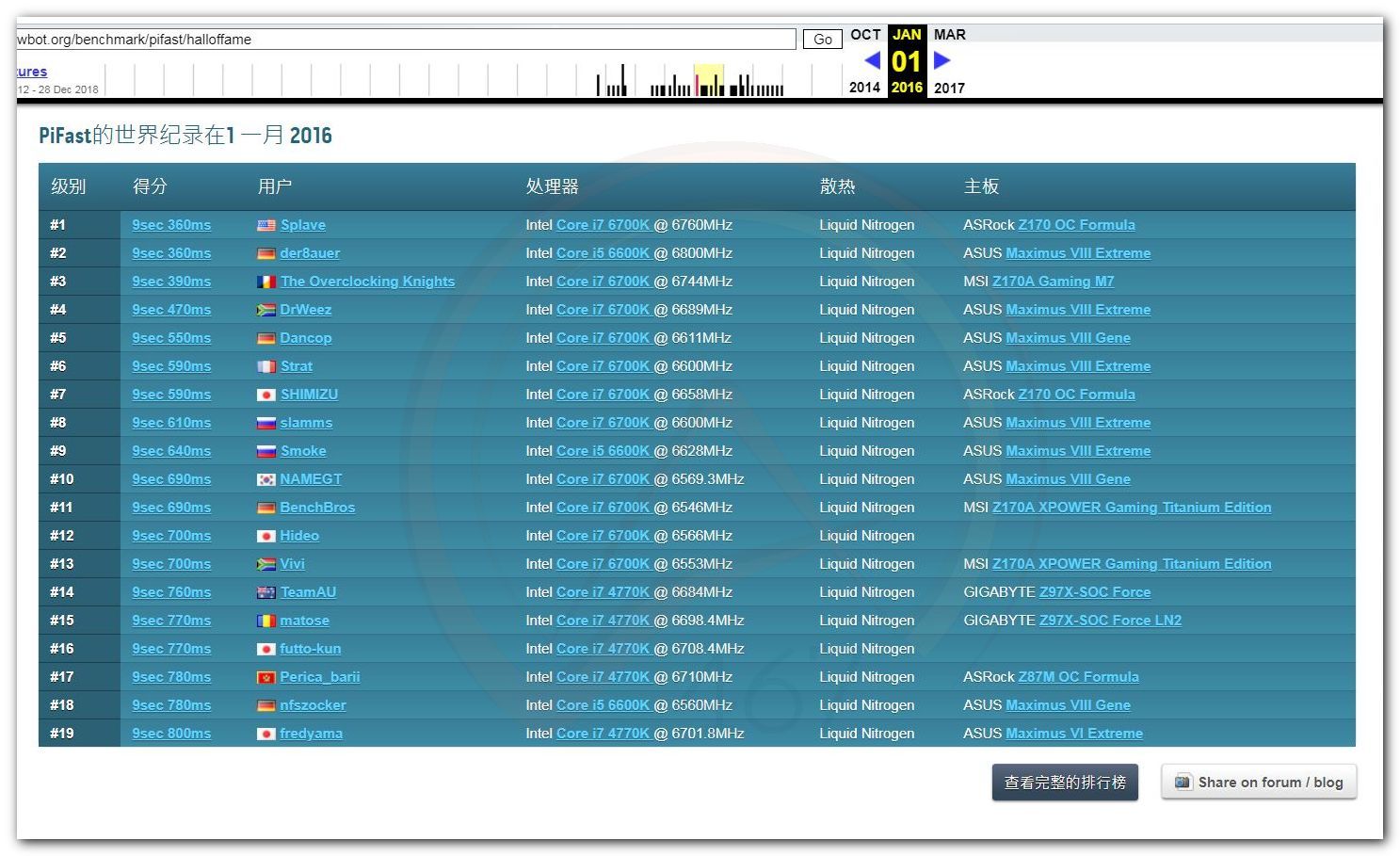The width and height of the screenshot is (1400, 856).
Task: Click into the Wayback URL input field
Action: pos(405,40)
